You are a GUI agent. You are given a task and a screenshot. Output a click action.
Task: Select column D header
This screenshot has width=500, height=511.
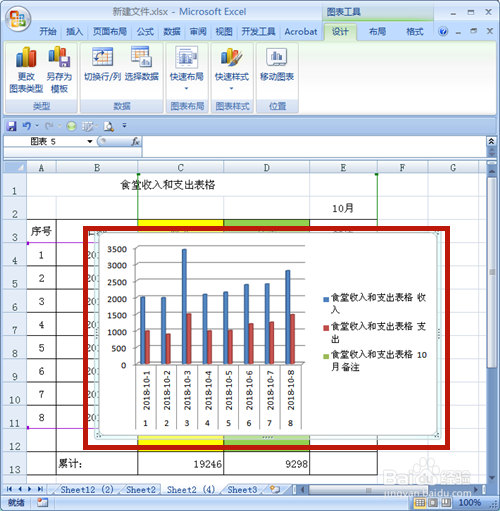(x=266, y=167)
